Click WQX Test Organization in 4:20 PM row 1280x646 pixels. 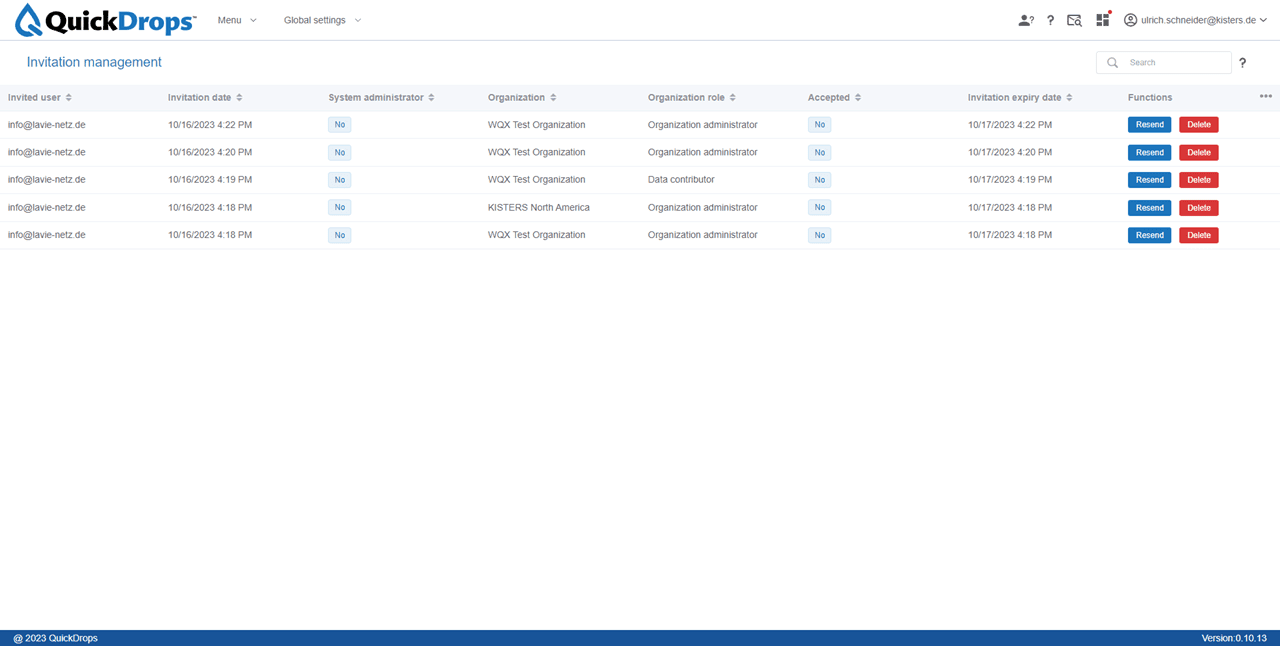pos(537,152)
